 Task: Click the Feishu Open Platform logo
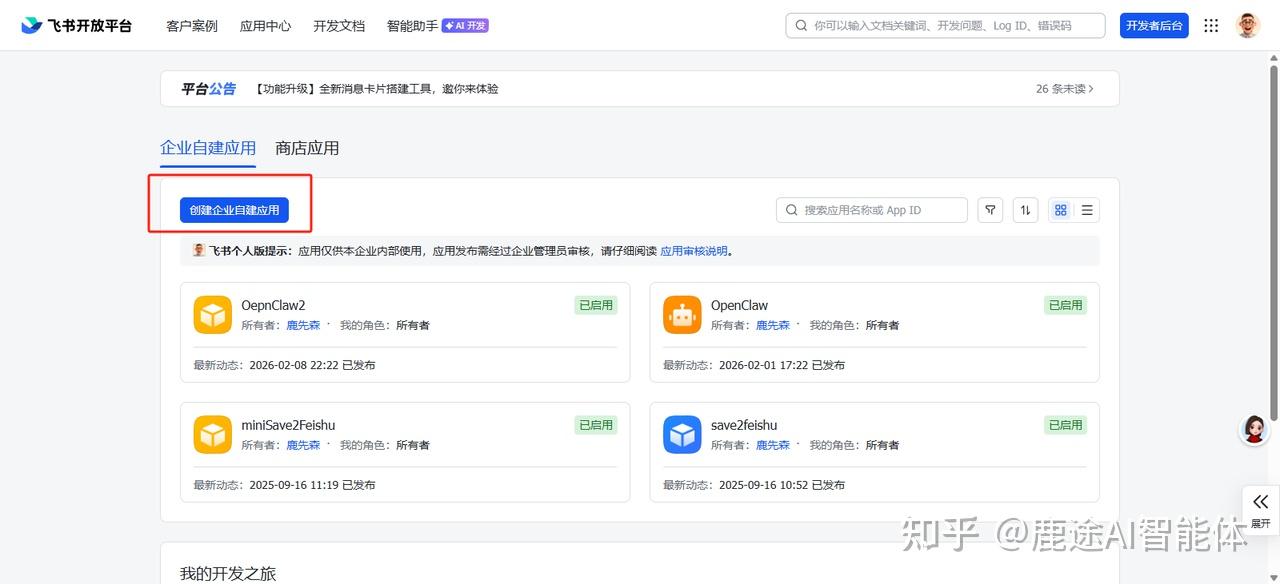coord(76,26)
